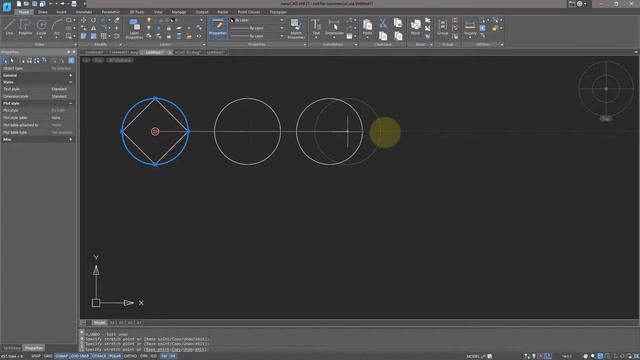Click the Rotate tool in Modify panel
The width and height of the screenshot is (640, 360).
[x=93, y=20]
